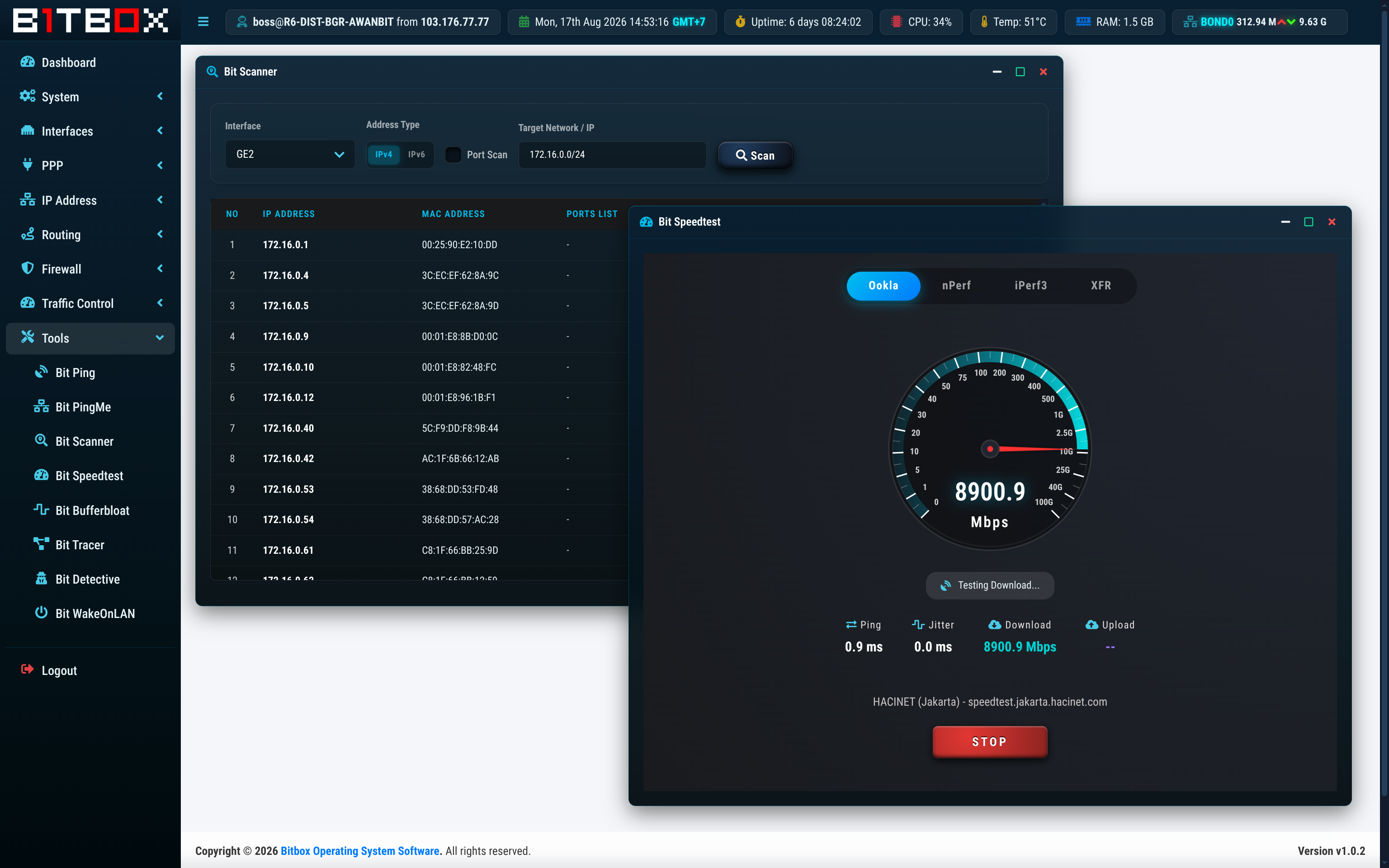Expand the PPP menu

(x=90, y=165)
